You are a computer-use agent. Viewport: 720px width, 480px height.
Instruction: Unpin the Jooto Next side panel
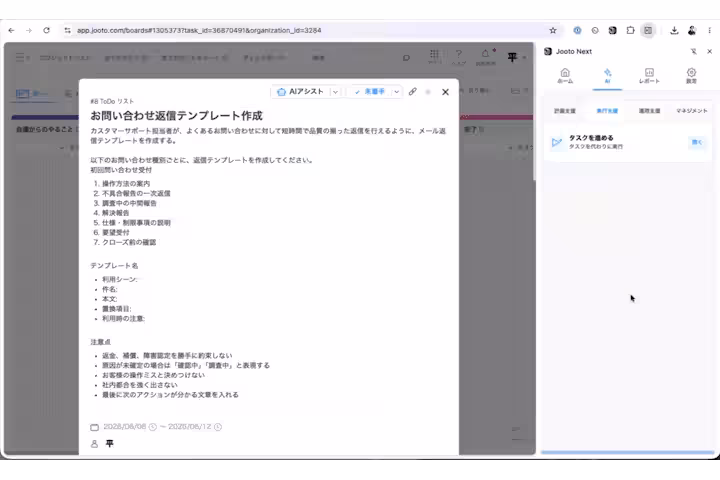pos(693,51)
